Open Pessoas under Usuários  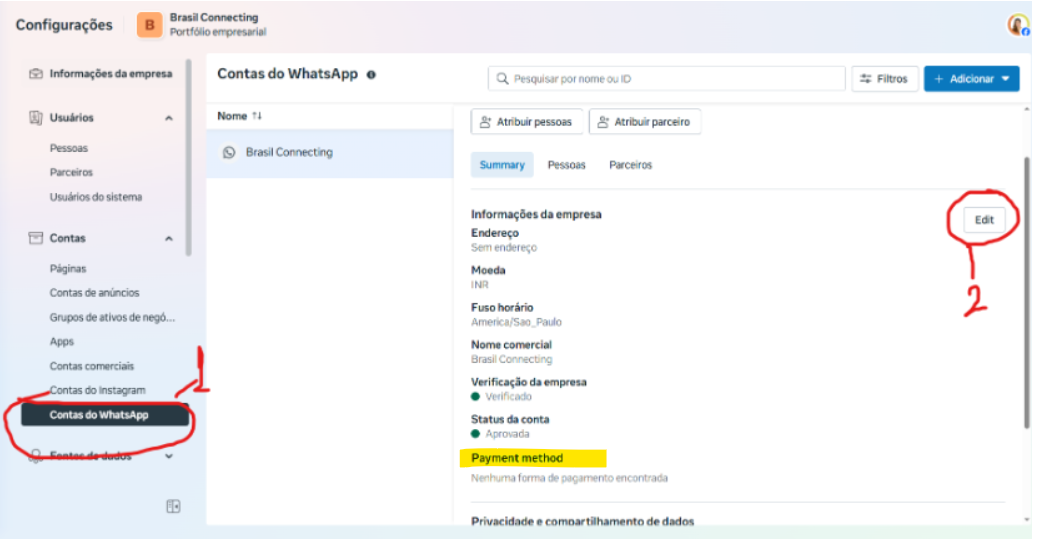tap(68, 148)
